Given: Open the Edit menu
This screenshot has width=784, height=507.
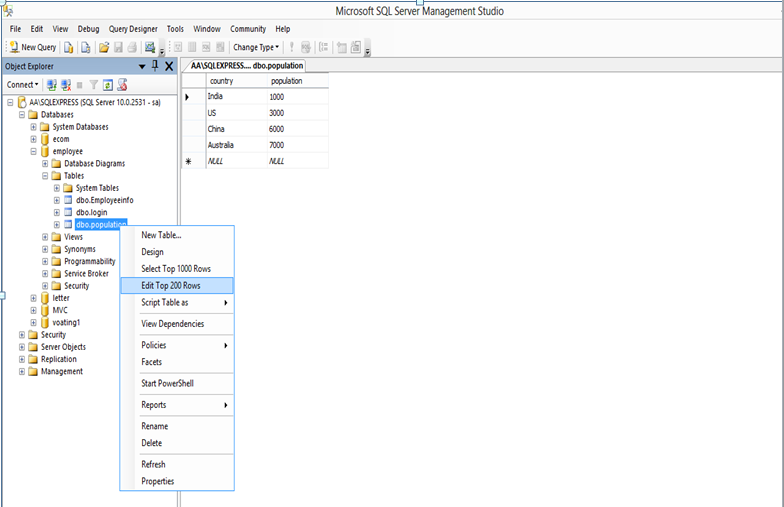Looking at the screenshot, I should [x=36, y=29].
